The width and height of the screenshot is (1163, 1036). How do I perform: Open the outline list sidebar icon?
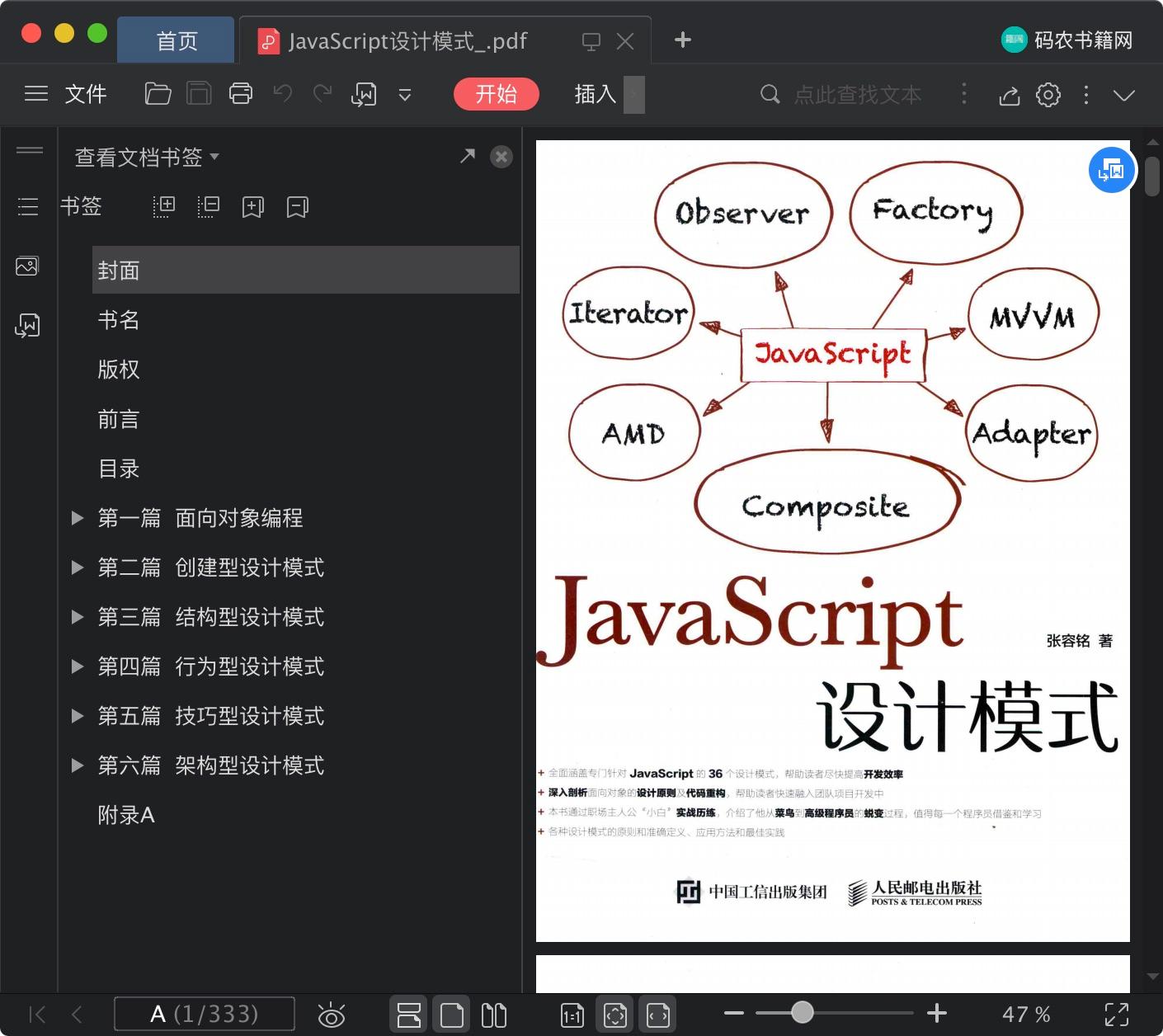[x=28, y=206]
